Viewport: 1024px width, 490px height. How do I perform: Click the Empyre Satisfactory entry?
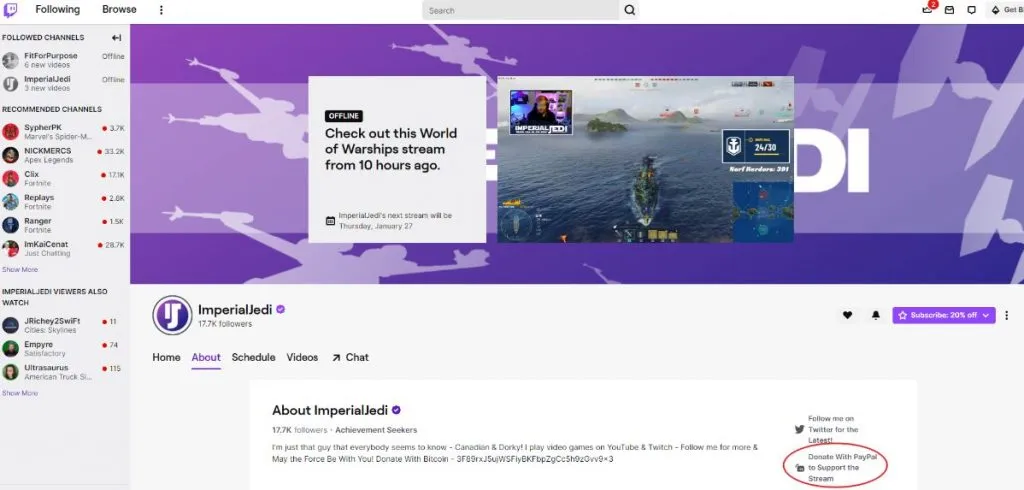pyautogui.click(x=65, y=349)
